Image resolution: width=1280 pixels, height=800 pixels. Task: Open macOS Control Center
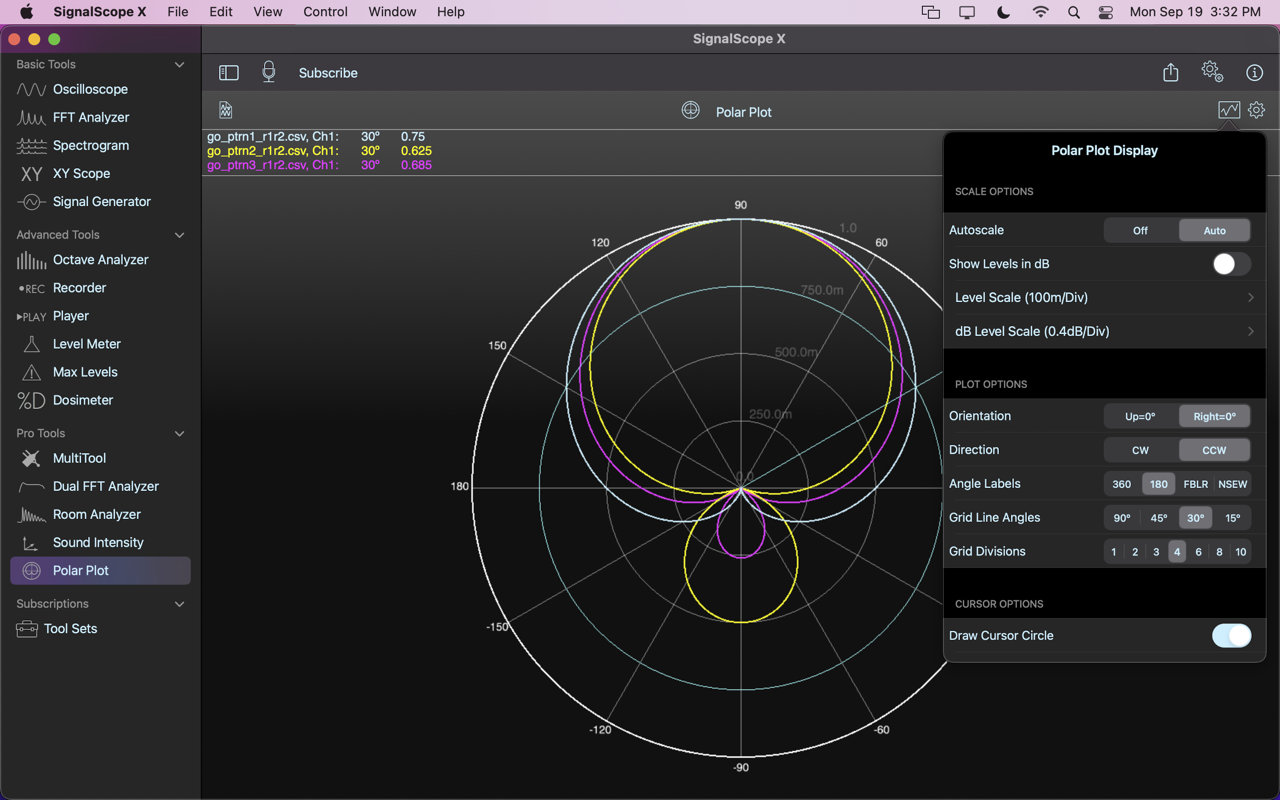pos(1105,12)
